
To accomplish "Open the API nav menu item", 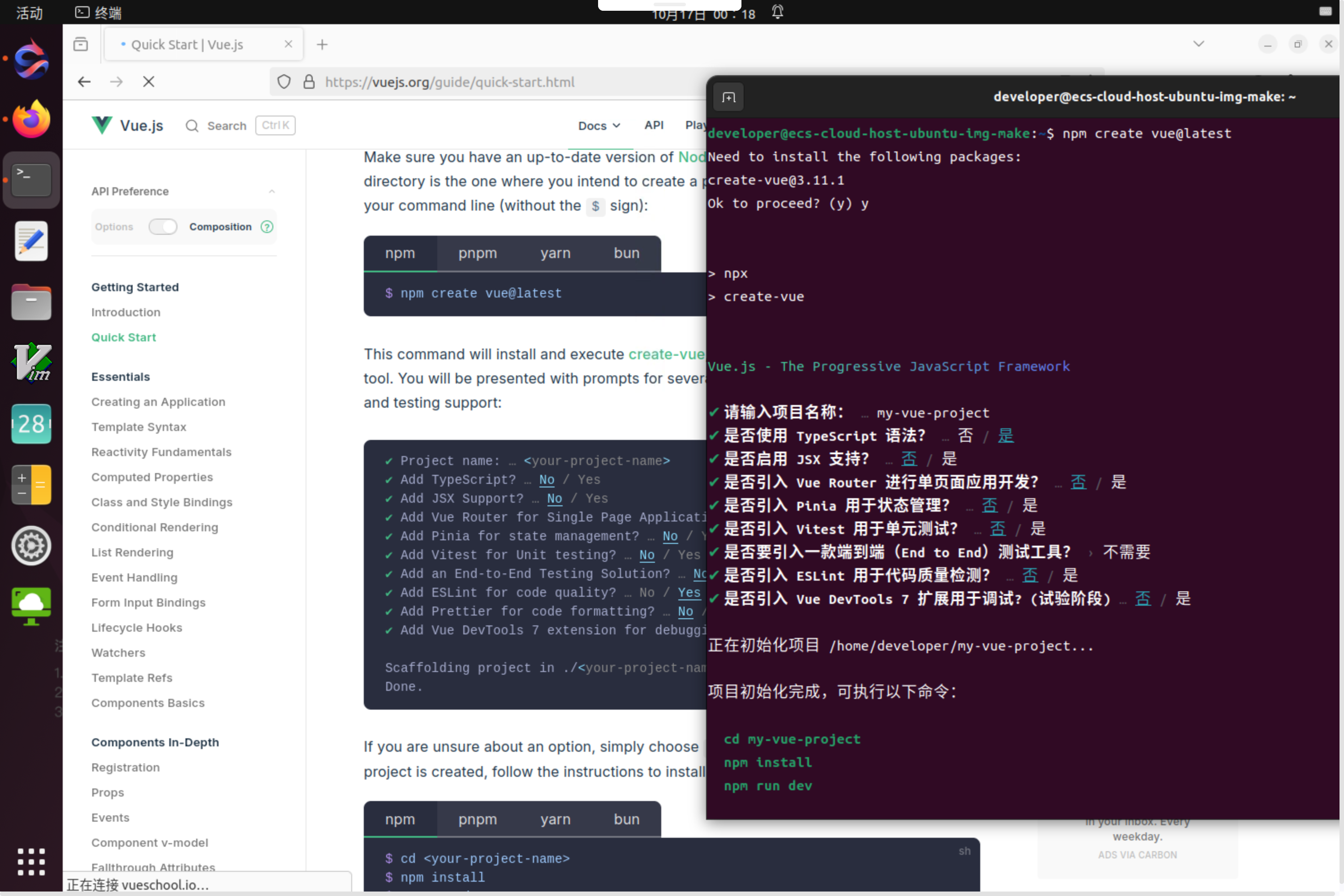I will (654, 125).
